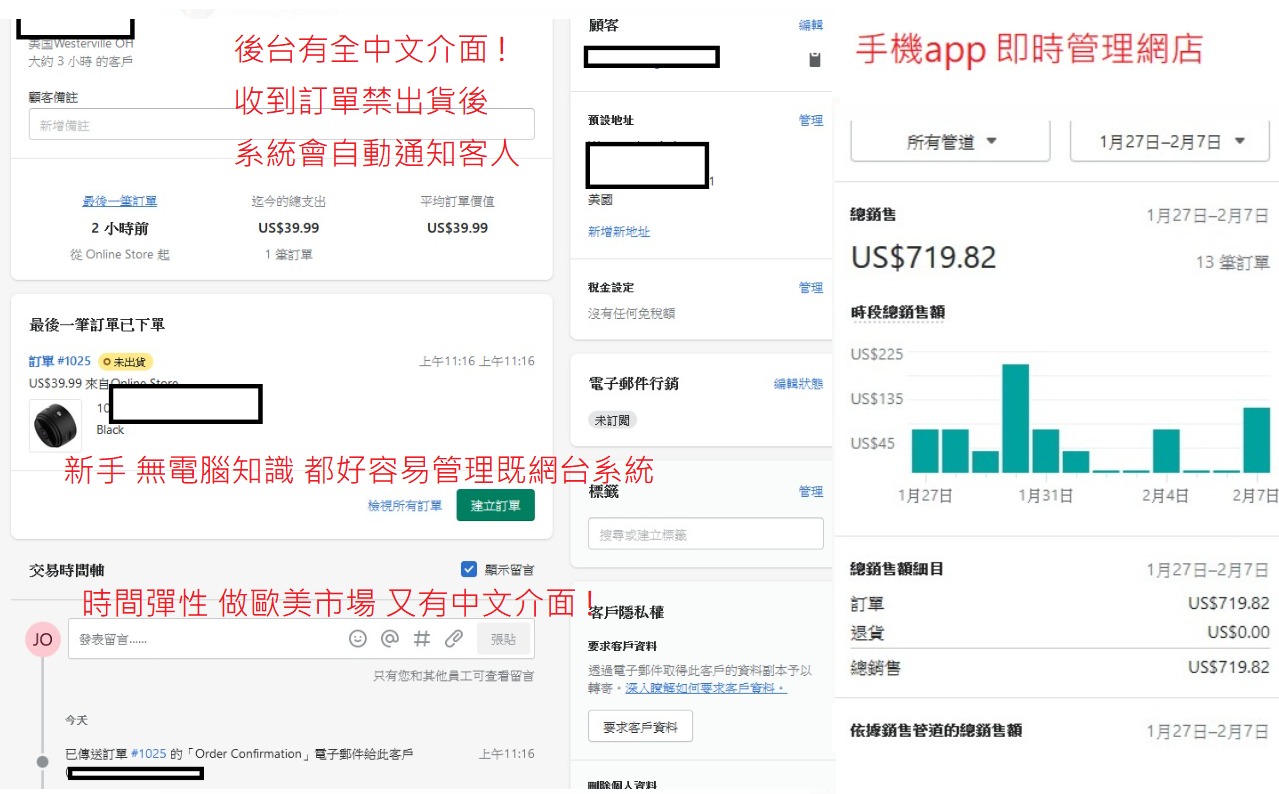This screenshot has width=1279, height=794.
Task: Click the hashtag reference icon
Action: [422, 639]
